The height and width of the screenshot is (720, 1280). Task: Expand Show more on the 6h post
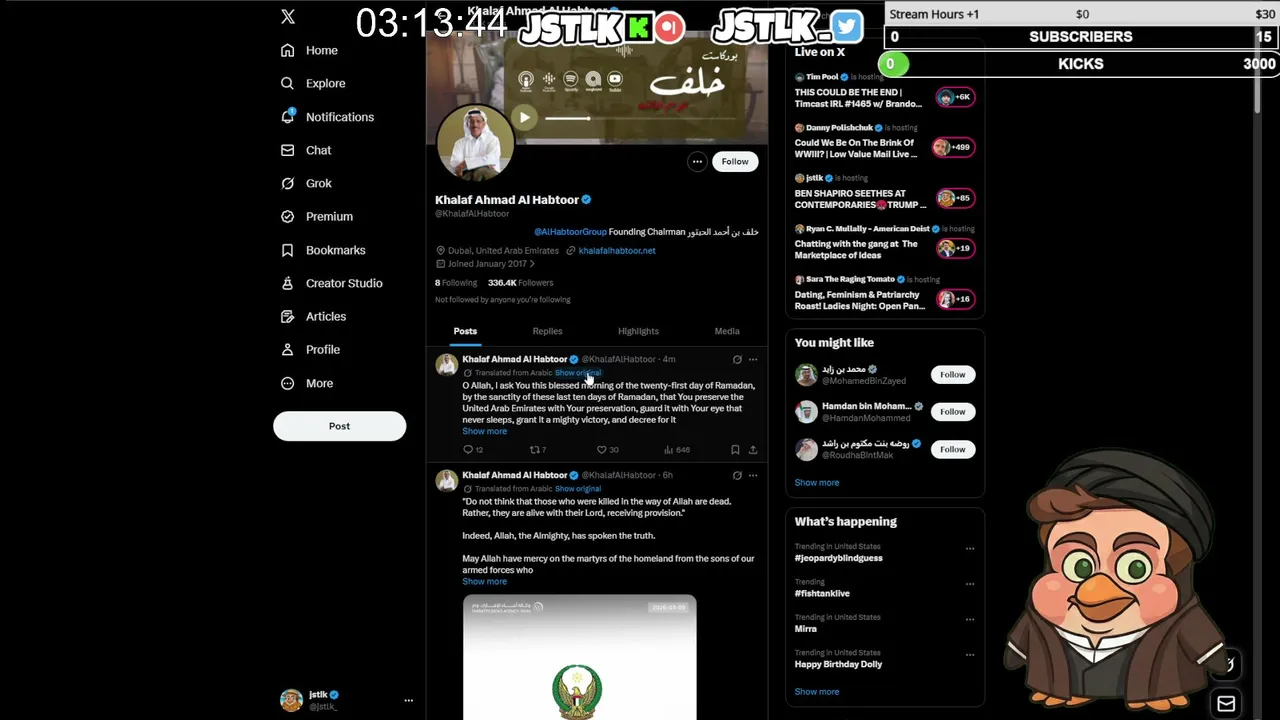(x=484, y=582)
